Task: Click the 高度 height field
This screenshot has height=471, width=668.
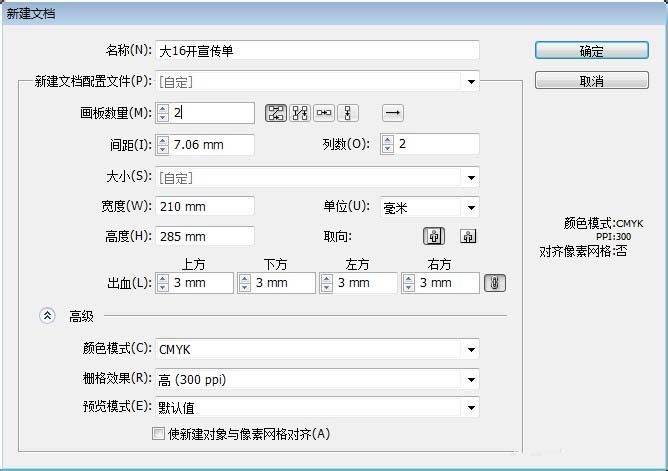Action: 205,236
